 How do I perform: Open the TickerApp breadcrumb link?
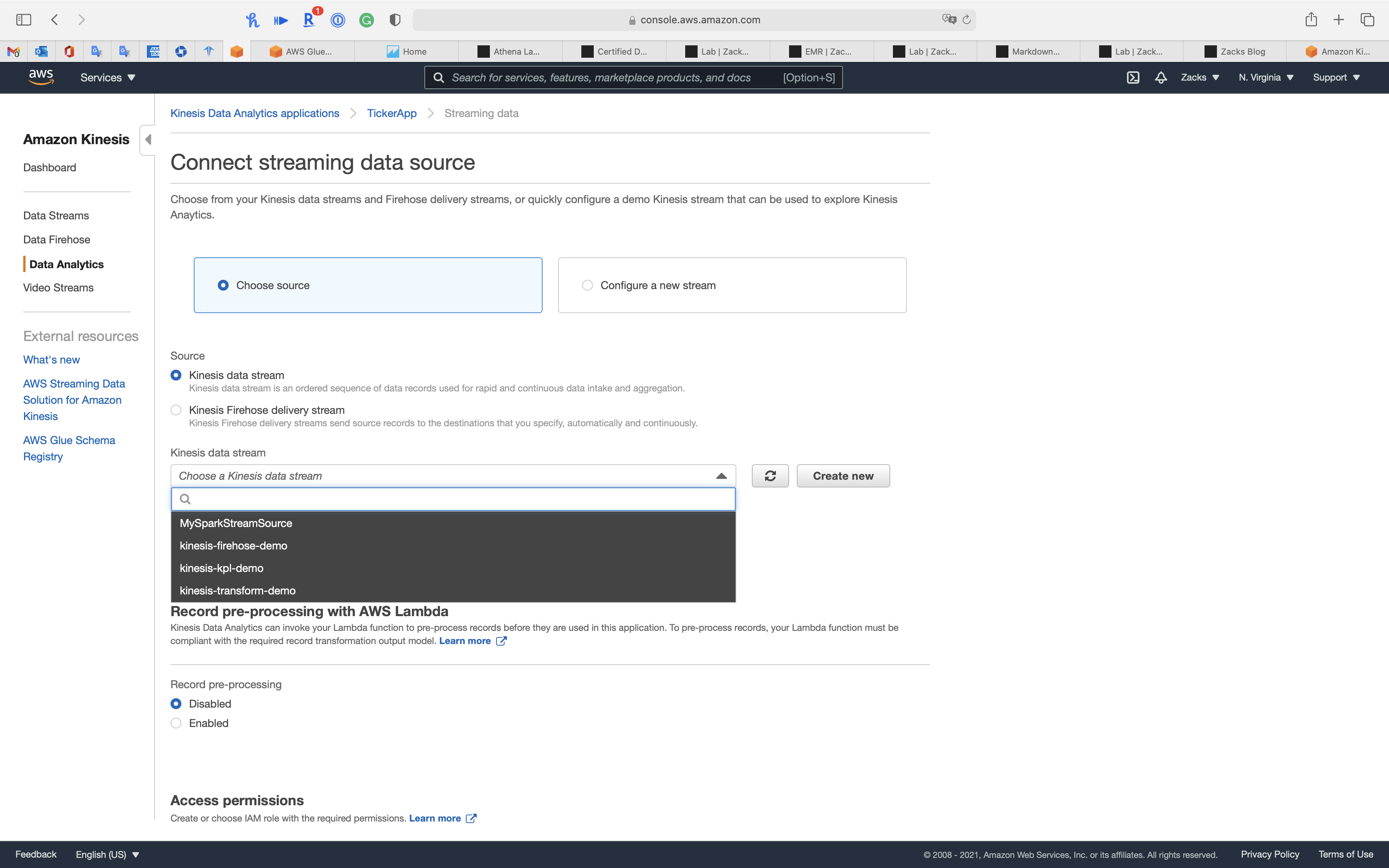[391, 113]
